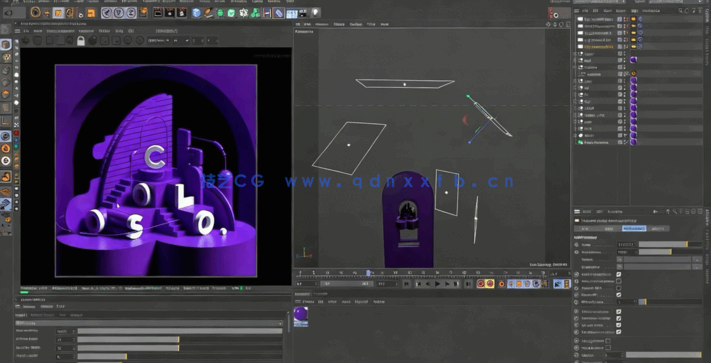Select the Move tool in top toolbar
Image resolution: width=711 pixels, height=363 pixels.
click(x=47, y=13)
